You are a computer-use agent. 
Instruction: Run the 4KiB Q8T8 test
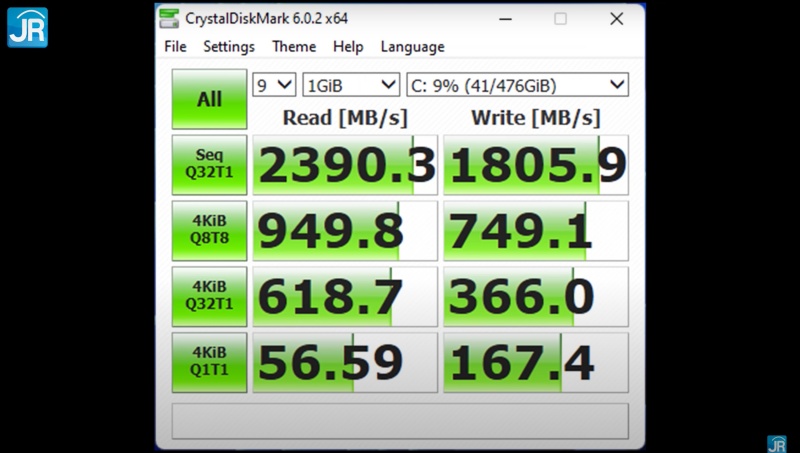click(209, 230)
